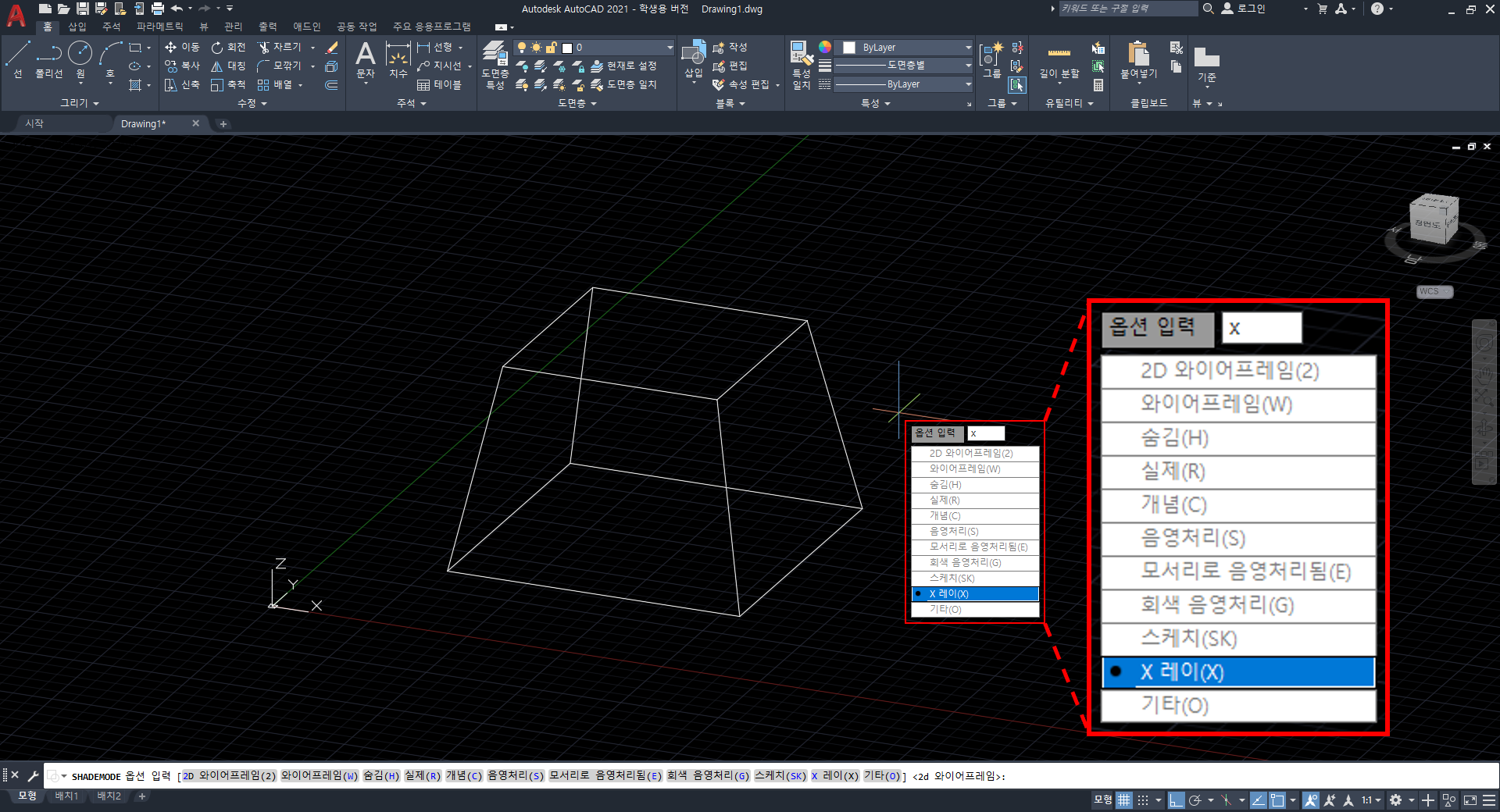Viewport: 1500px width, 812px height.
Task: Toggle snap mode dots icon in status bar
Action: (1143, 800)
